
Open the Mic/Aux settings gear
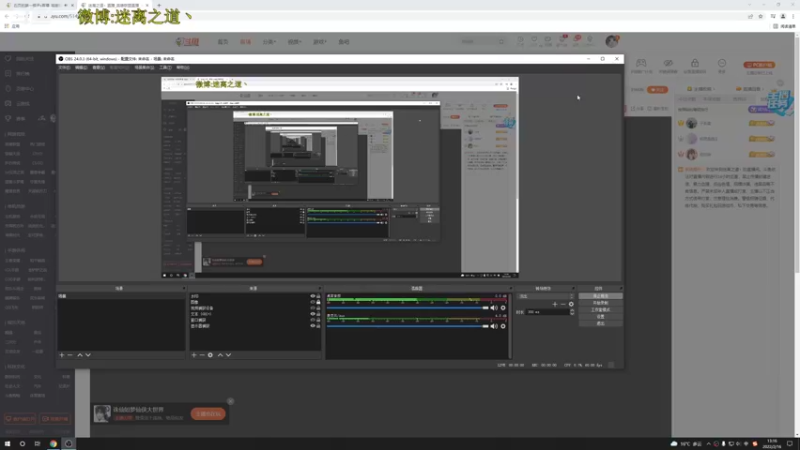(x=503, y=326)
